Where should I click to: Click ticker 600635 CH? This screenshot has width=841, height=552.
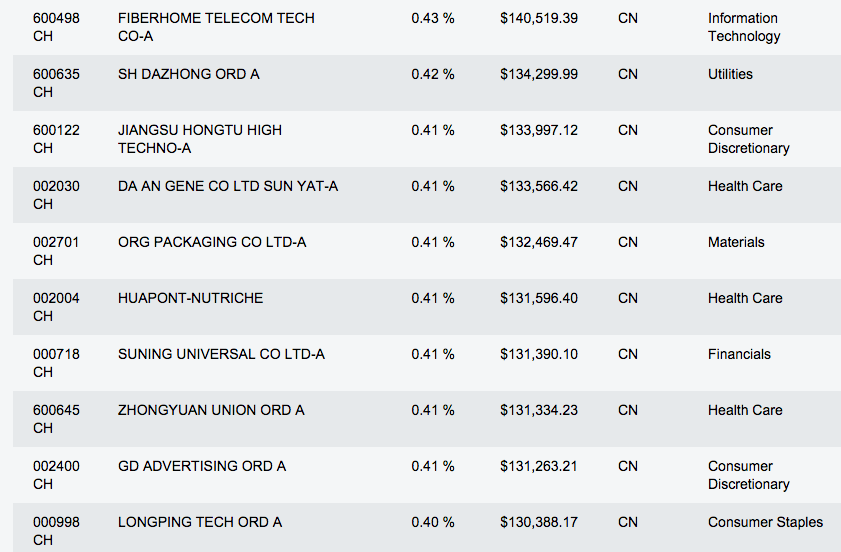click(x=56, y=83)
